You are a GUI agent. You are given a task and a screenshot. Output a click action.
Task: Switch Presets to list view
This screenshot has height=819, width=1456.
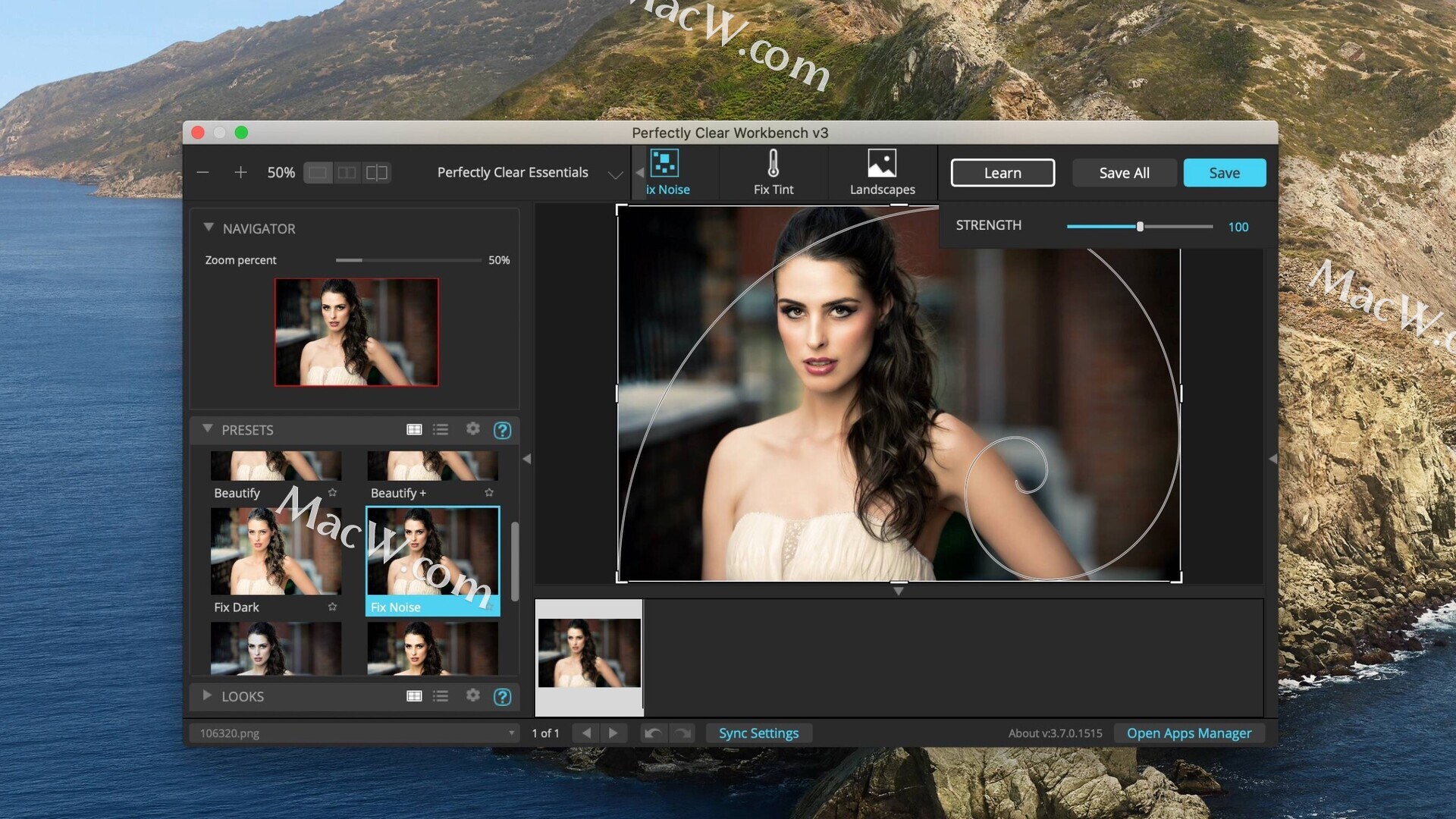pyautogui.click(x=441, y=430)
